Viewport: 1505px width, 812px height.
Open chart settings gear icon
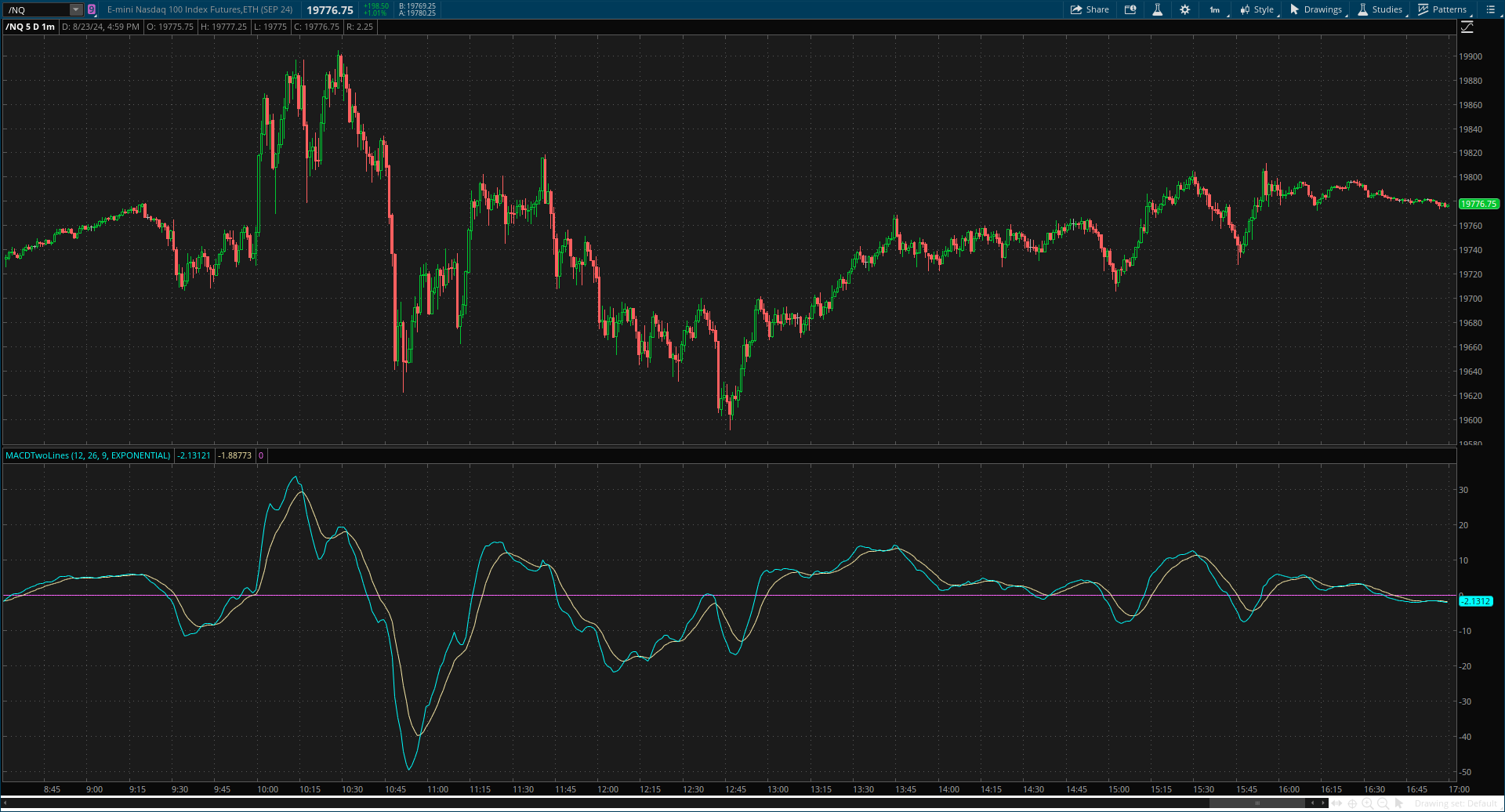[1184, 9]
